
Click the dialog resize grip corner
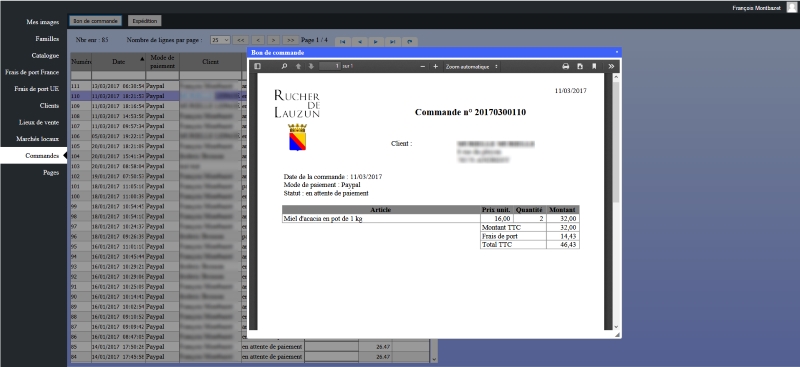(618, 335)
